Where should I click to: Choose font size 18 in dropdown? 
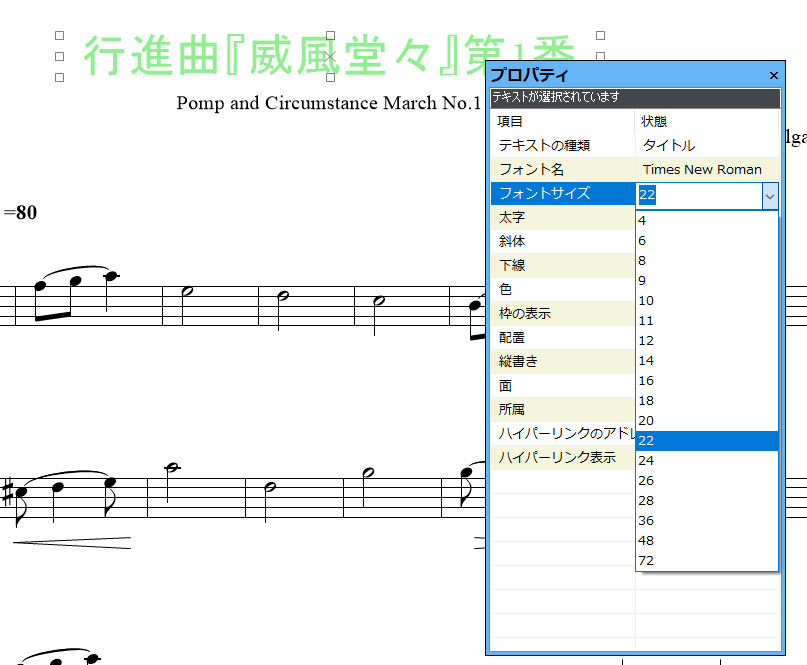tap(707, 401)
